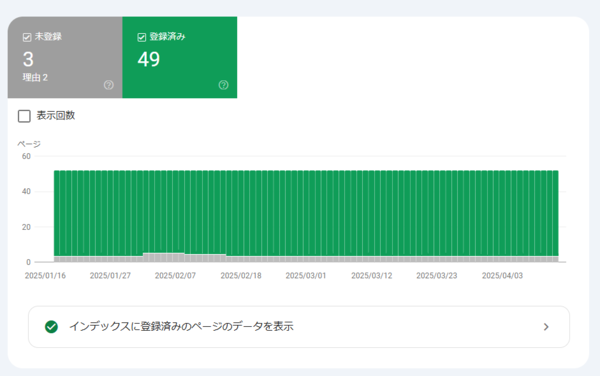This screenshot has width=600, height=376.
Task: Click the 表示回数 label text
Action: [55, 116]
